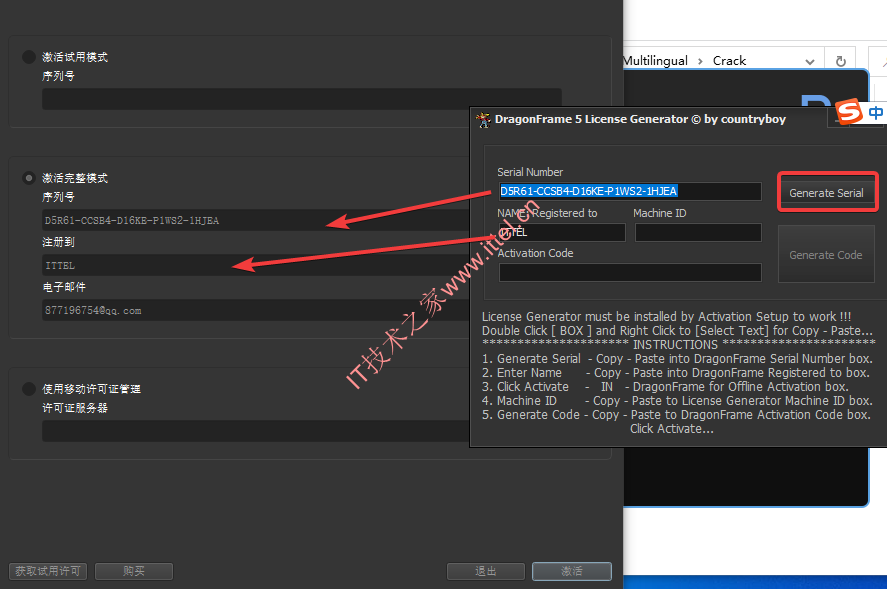This screenshot has width=887, height=589.
Task: Click the chevron between Multilingual and Crack
Action: [x=700, y=61]
